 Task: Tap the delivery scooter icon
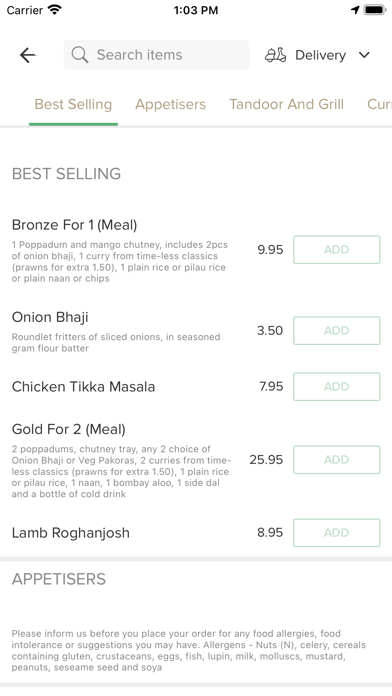tap(275, 55)
